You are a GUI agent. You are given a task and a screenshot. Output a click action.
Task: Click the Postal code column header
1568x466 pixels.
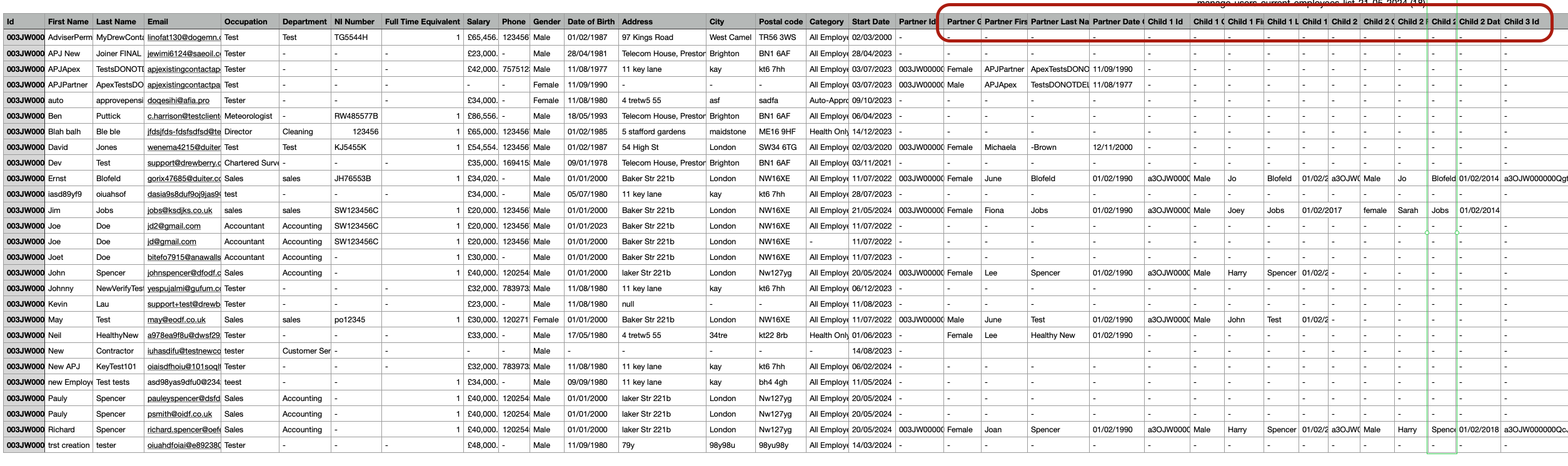[x=781, y=21]
